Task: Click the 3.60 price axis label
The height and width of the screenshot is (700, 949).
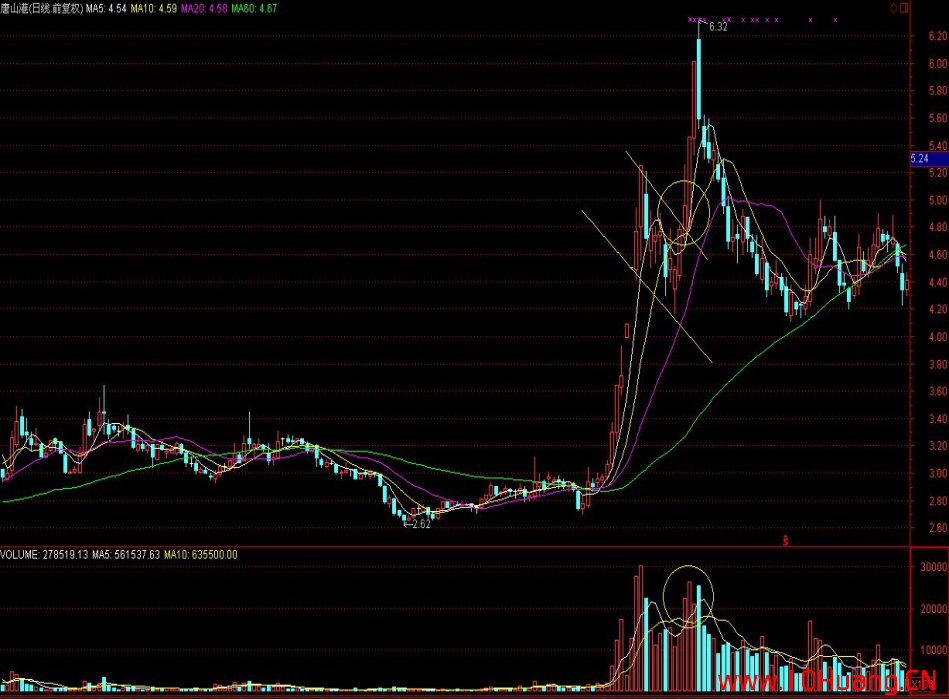Action: [x=938, y=391]
